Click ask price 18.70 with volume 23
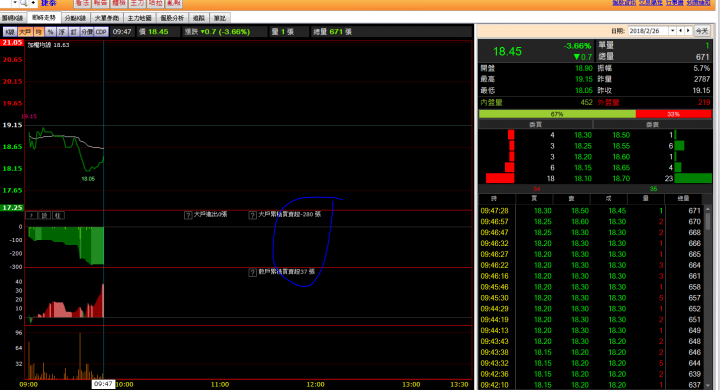720x390 pixels. [621, 179]
